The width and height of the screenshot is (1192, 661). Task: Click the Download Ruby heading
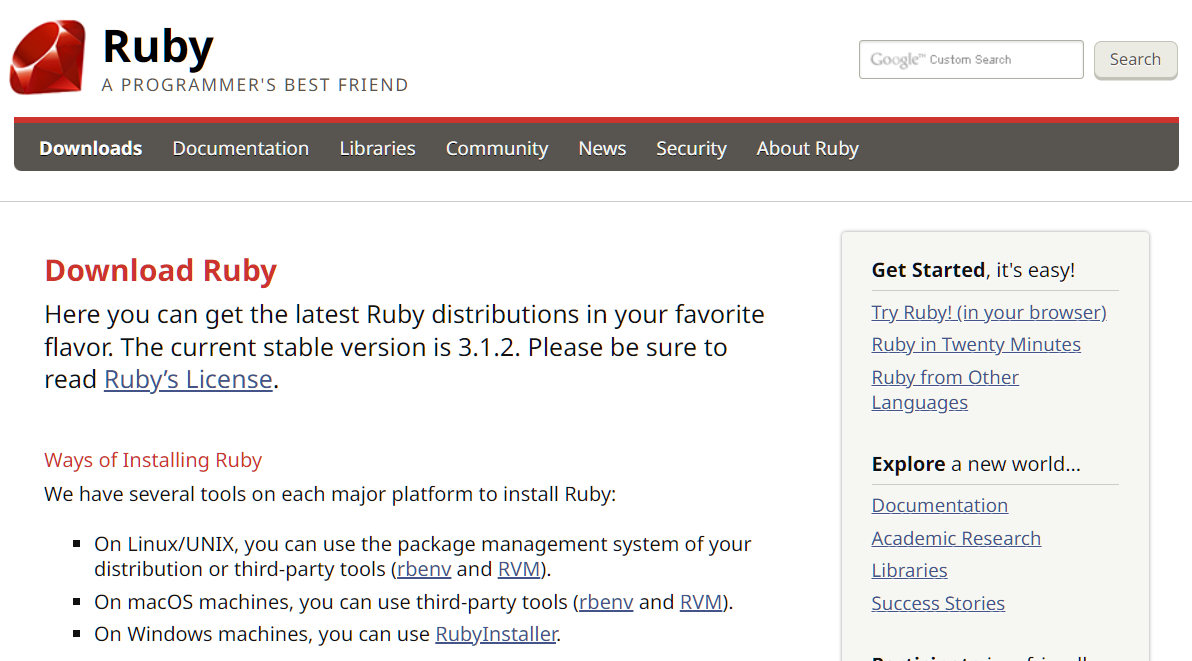click(x=160, y=270)
